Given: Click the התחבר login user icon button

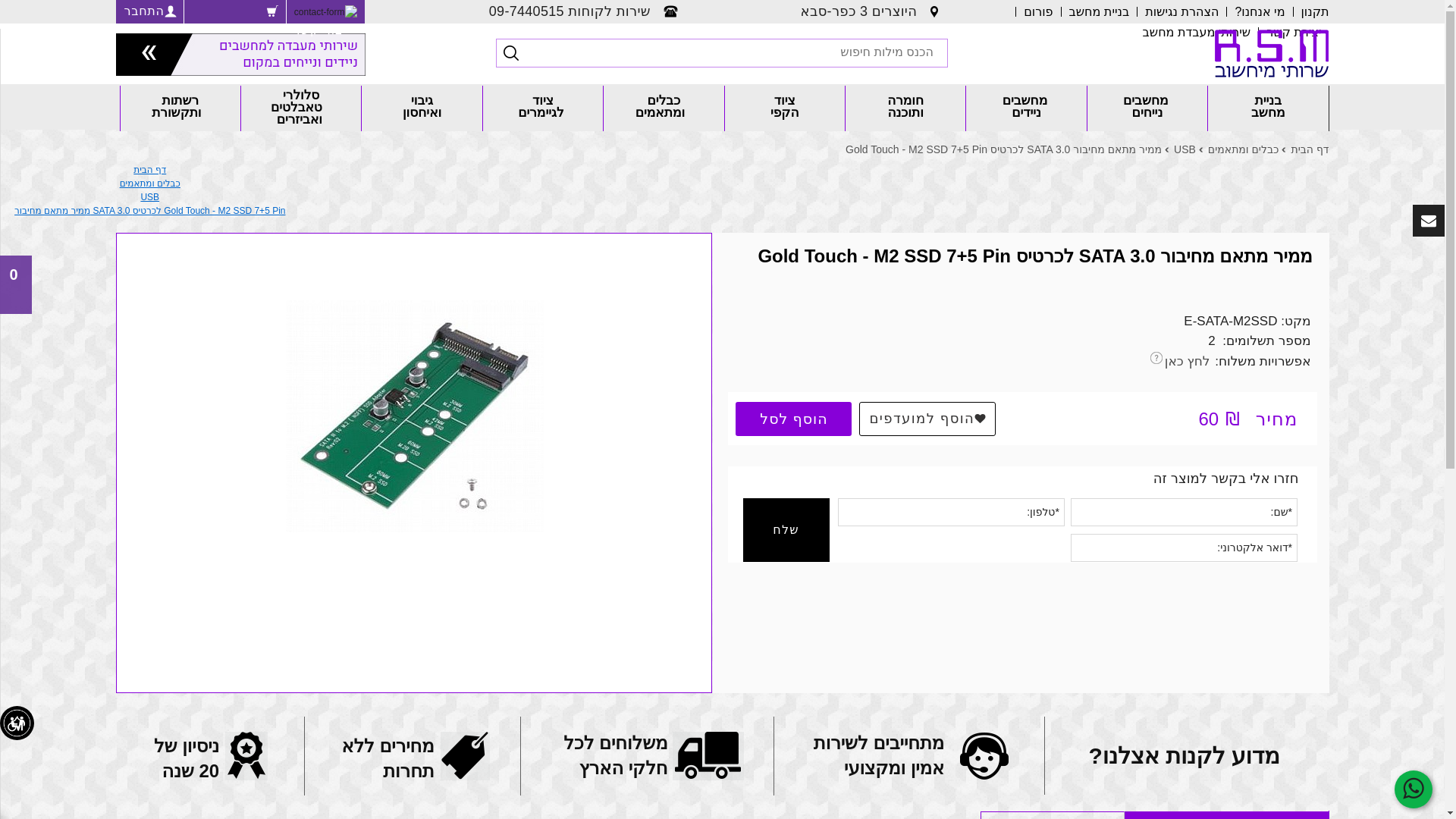Looking at the screenshot, I should coord(149,11).
